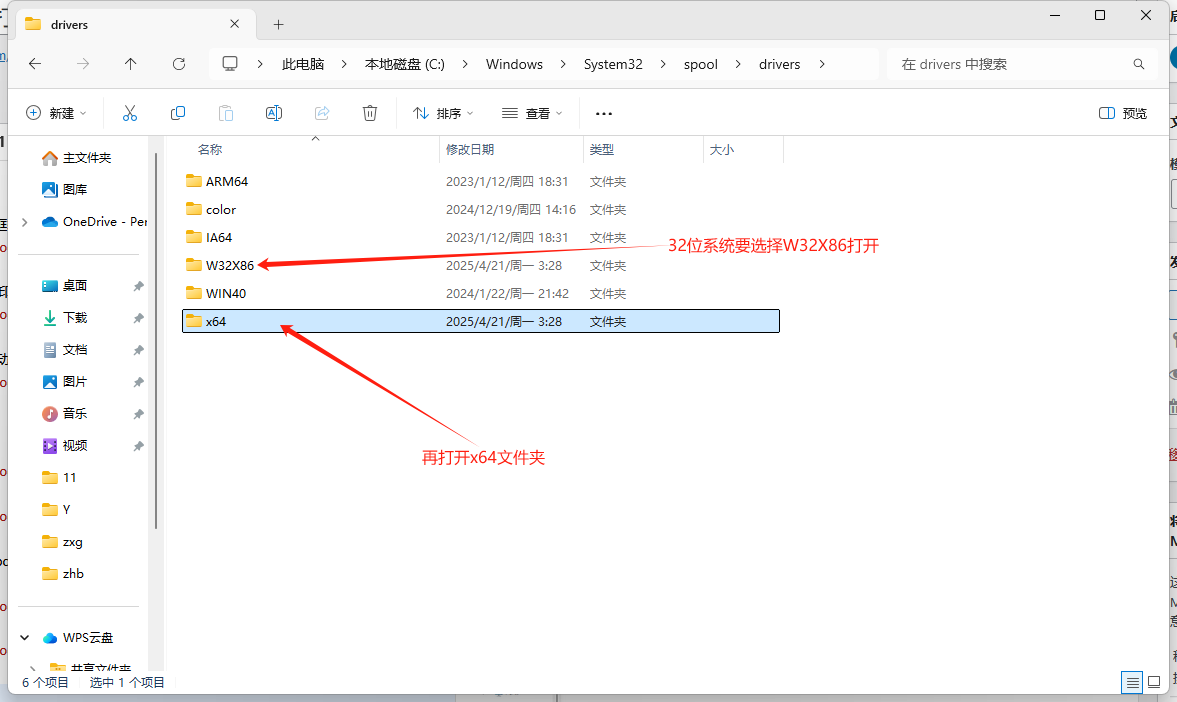Select the IA64 folder
Screen dimensions: 1177x702
[480, 237]
